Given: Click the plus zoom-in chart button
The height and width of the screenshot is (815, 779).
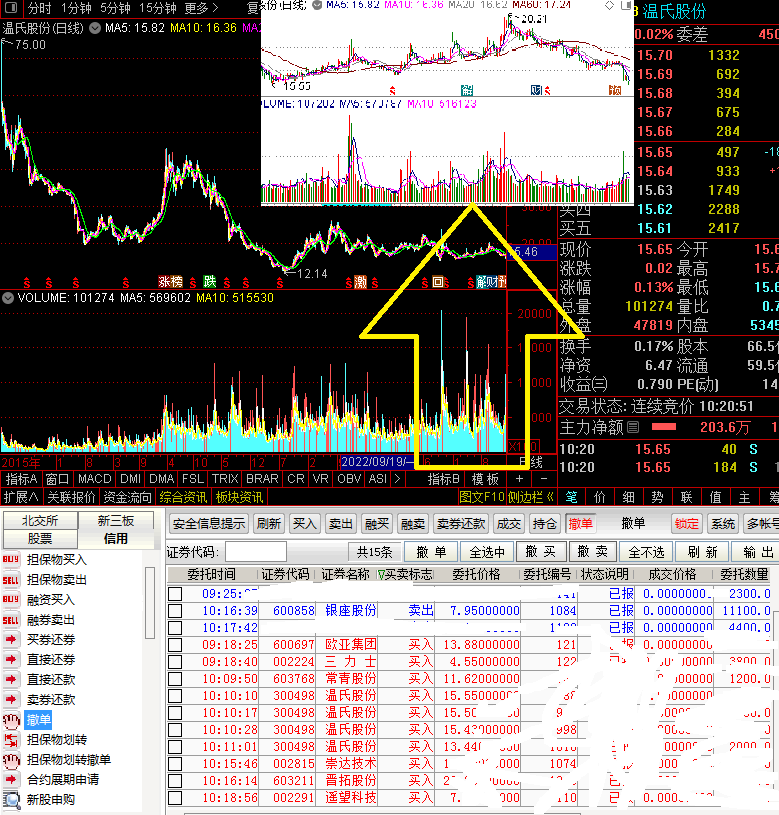Looking at the screenshot, I should tap(519, 479).
